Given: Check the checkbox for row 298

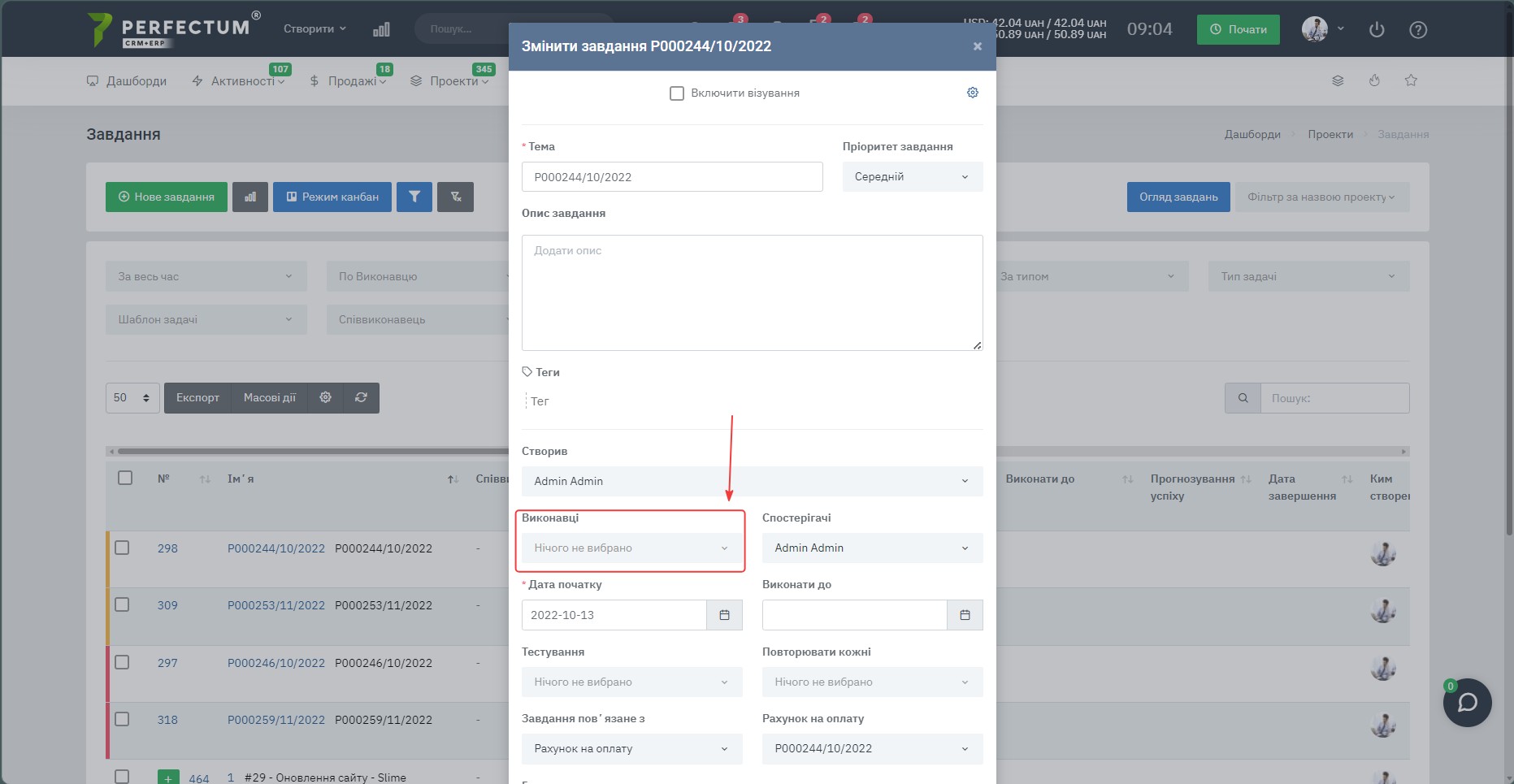Looking at the screenshot, I should point(122,548).
